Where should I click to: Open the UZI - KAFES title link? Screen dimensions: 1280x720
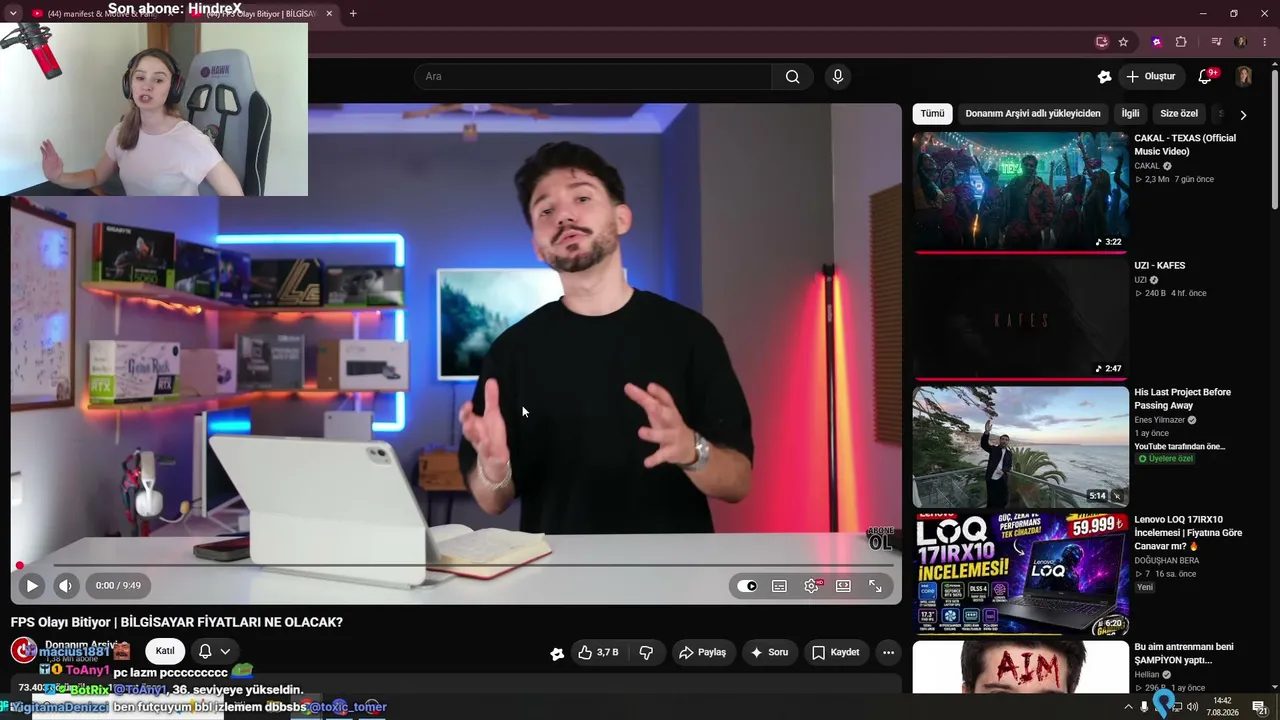[1159, 265]
